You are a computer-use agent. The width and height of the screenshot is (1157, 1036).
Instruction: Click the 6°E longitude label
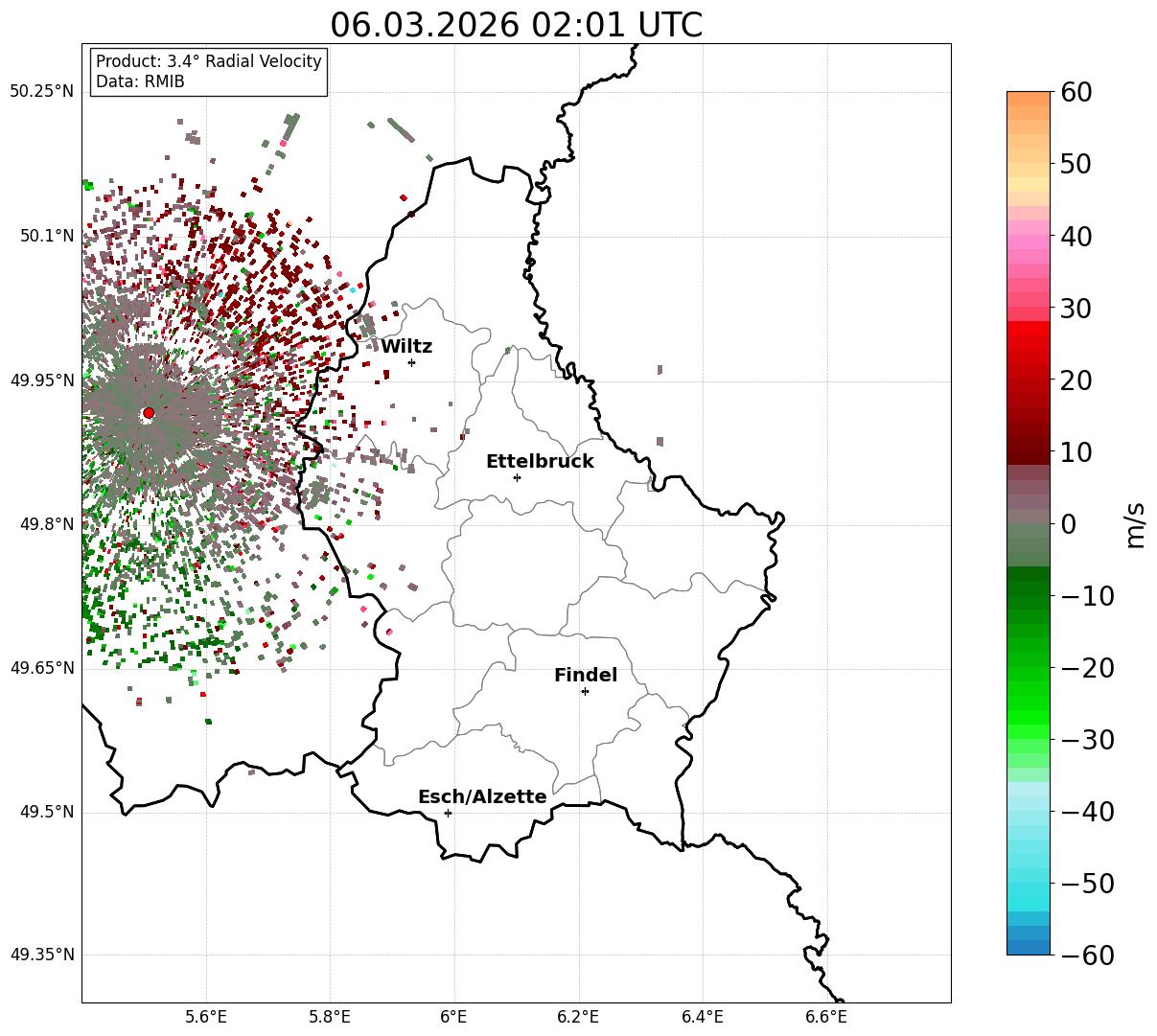[454, 1018]
